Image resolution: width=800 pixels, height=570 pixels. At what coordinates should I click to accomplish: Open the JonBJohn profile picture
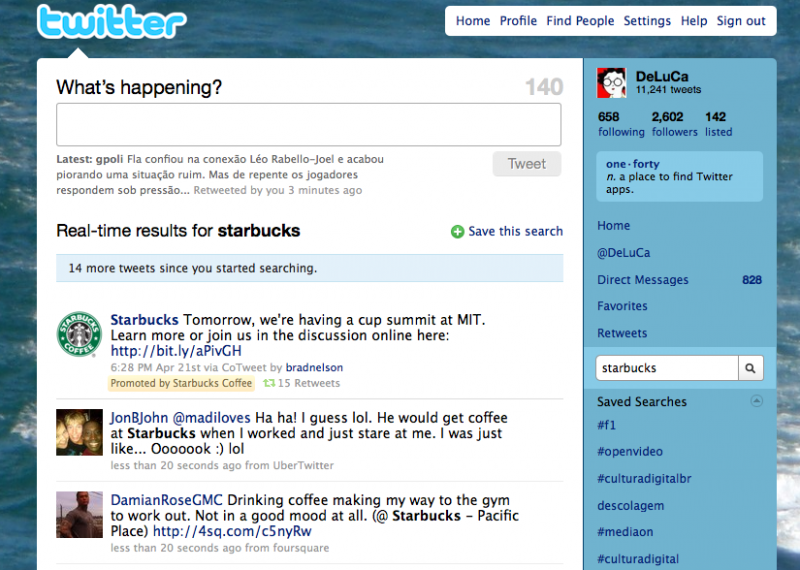[x=79, y=432]
